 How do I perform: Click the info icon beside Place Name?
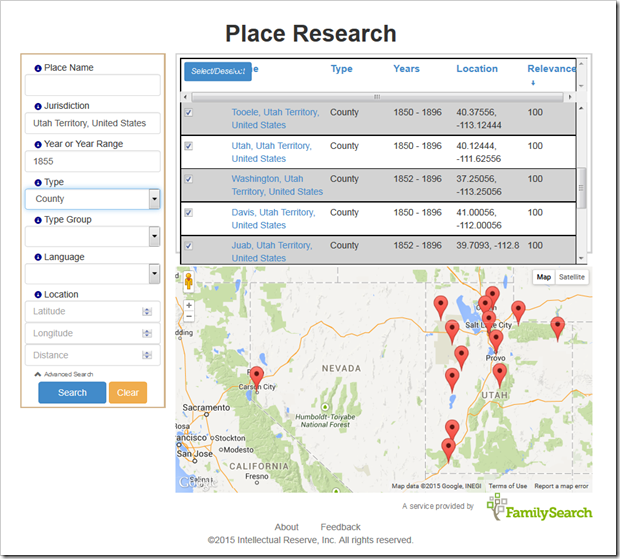click(x=38, y=68)
